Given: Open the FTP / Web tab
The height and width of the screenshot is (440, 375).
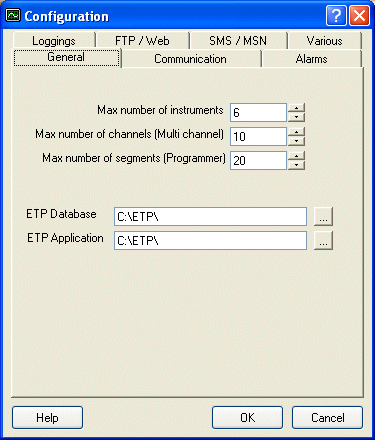Looking at the screenshot, I should (142, 41).
